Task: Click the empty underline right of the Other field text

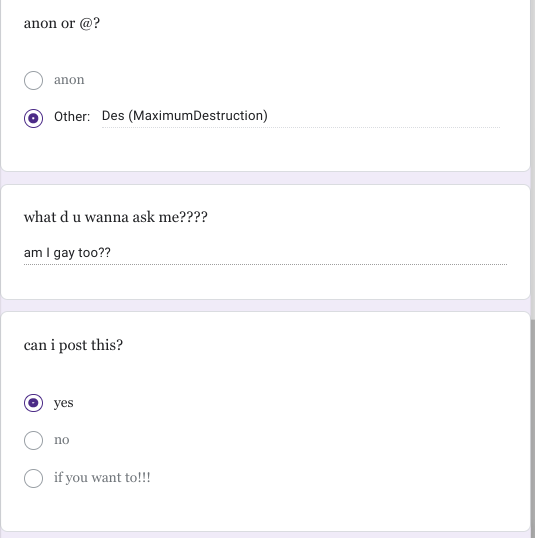Action: pos(384,118)
